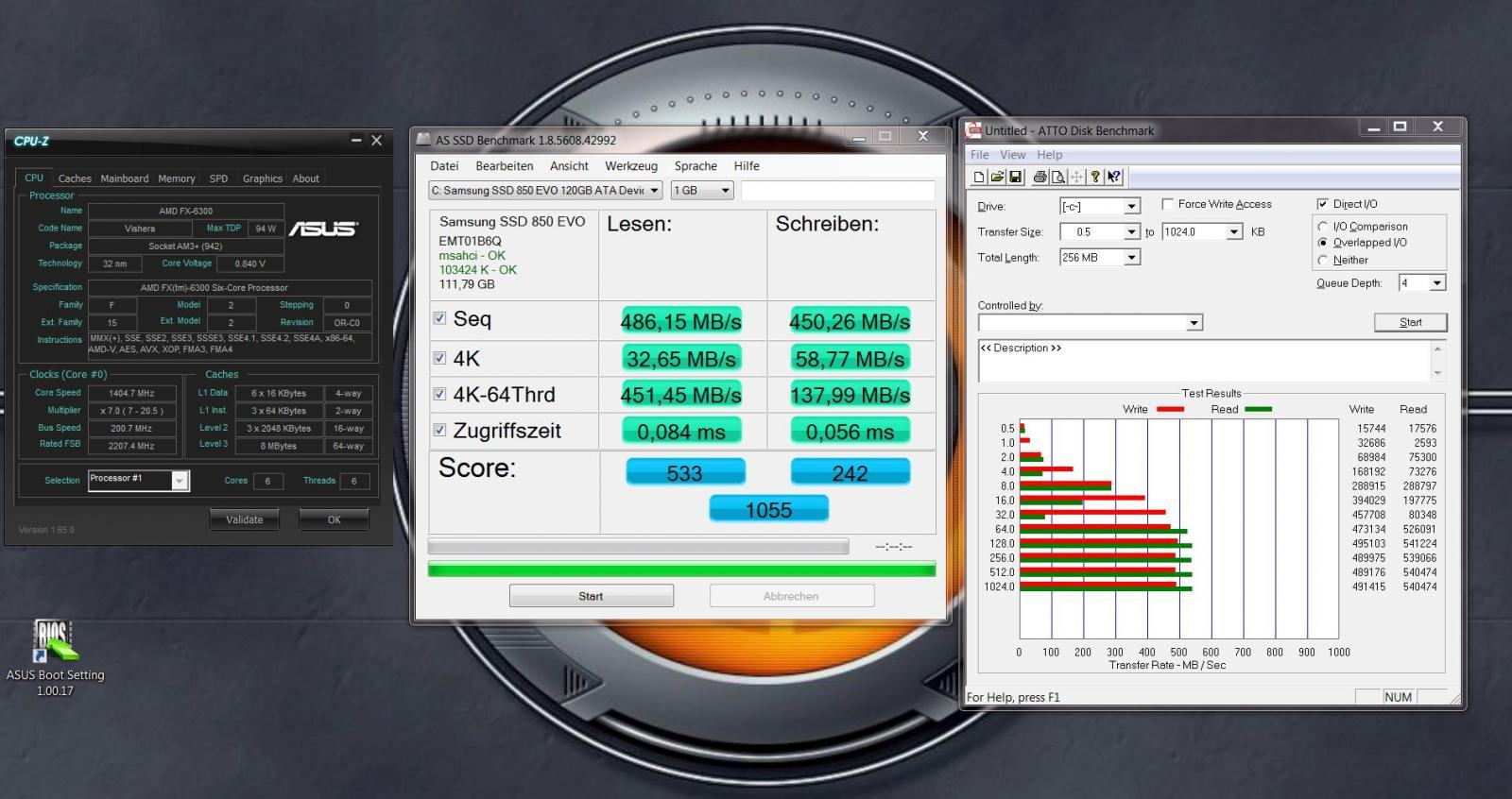Switch to Graphics tab in CPU-Z
This screenshot has height=799, width=1512.
click(263, 178)
